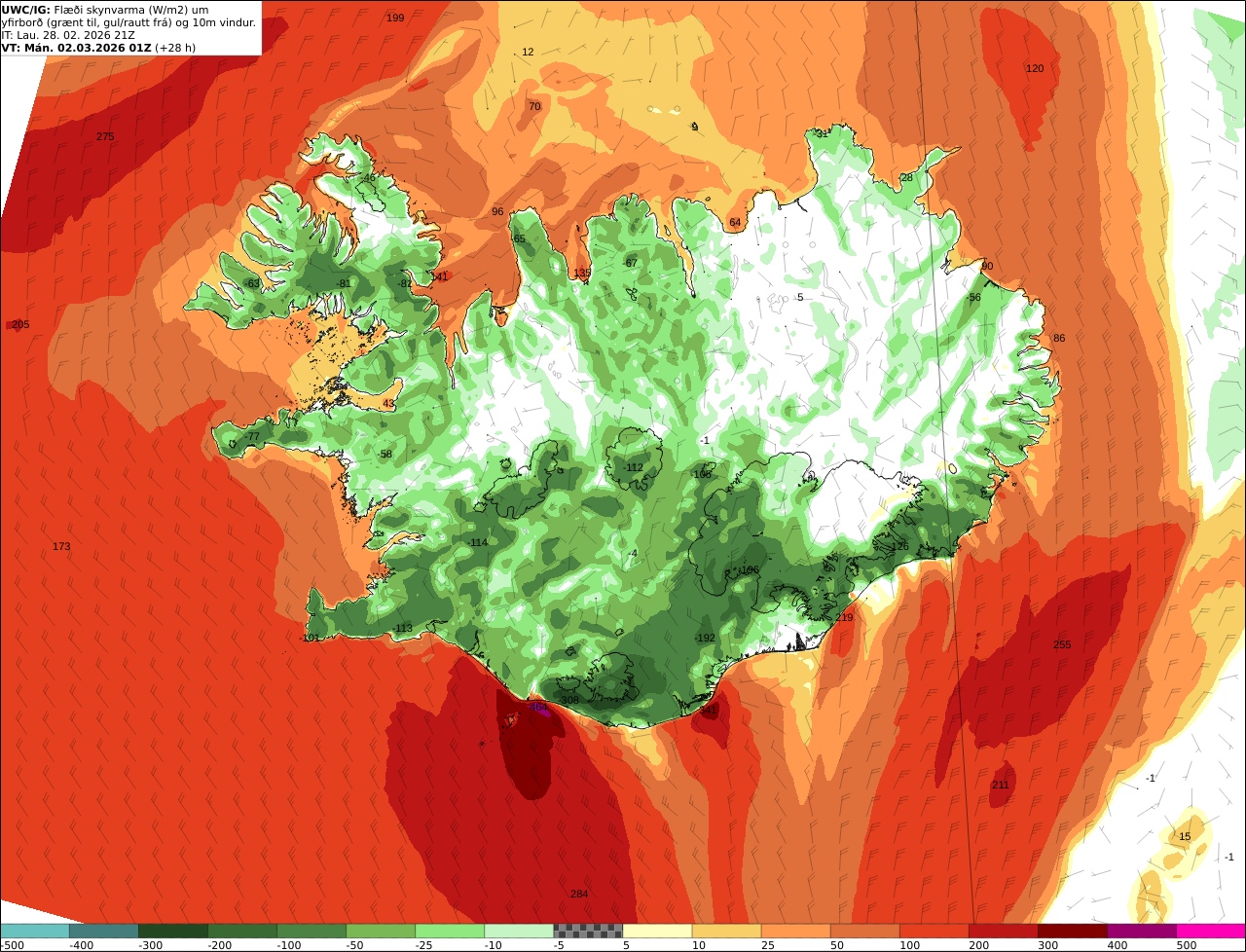Click the map value '-192' in southern Iceland
Viewport: 1246px width, 952px height.
[704, 638]
